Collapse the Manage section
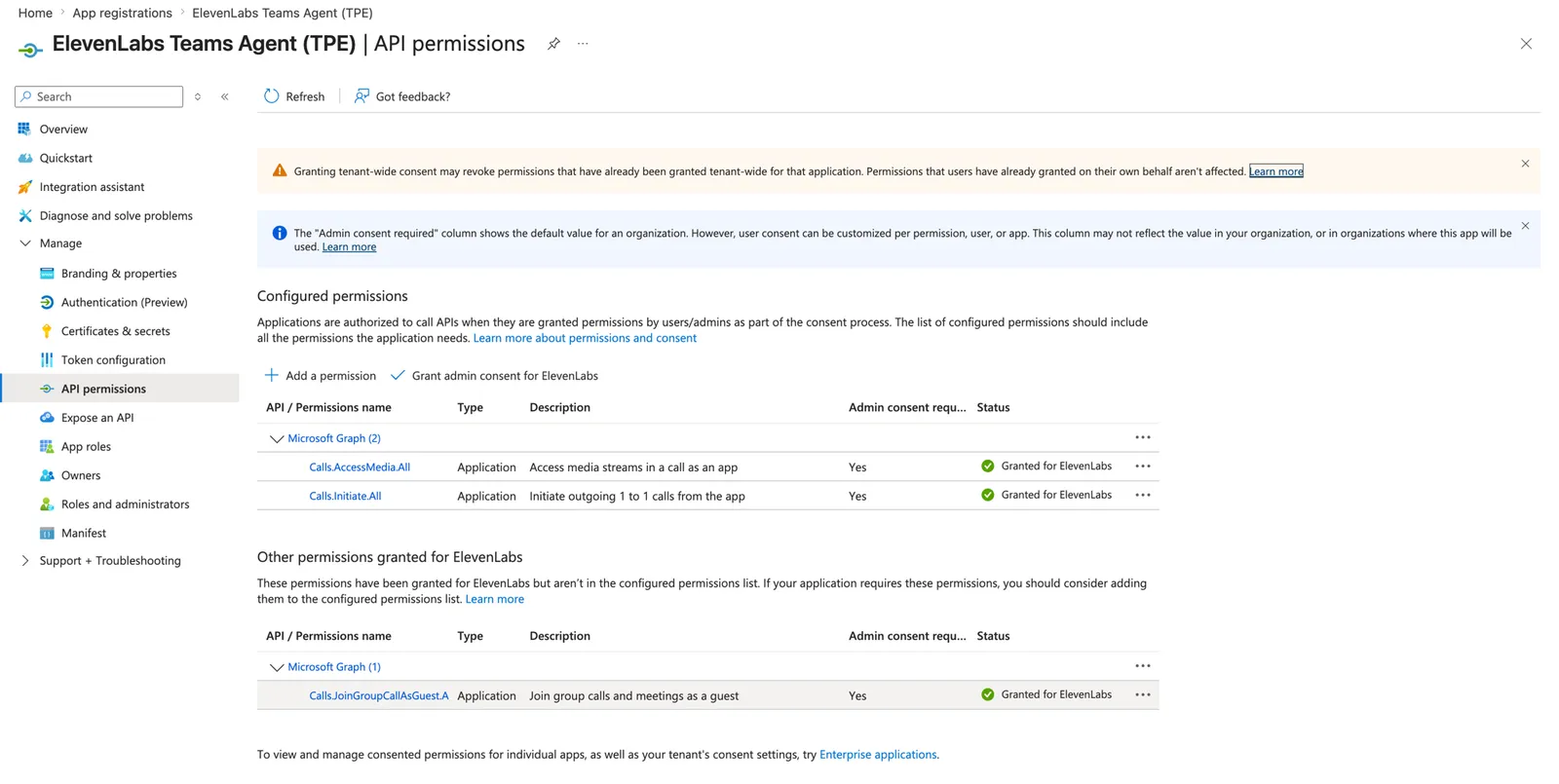The height and width of the screenshot is (784, 1559). (x=25, y=243)
